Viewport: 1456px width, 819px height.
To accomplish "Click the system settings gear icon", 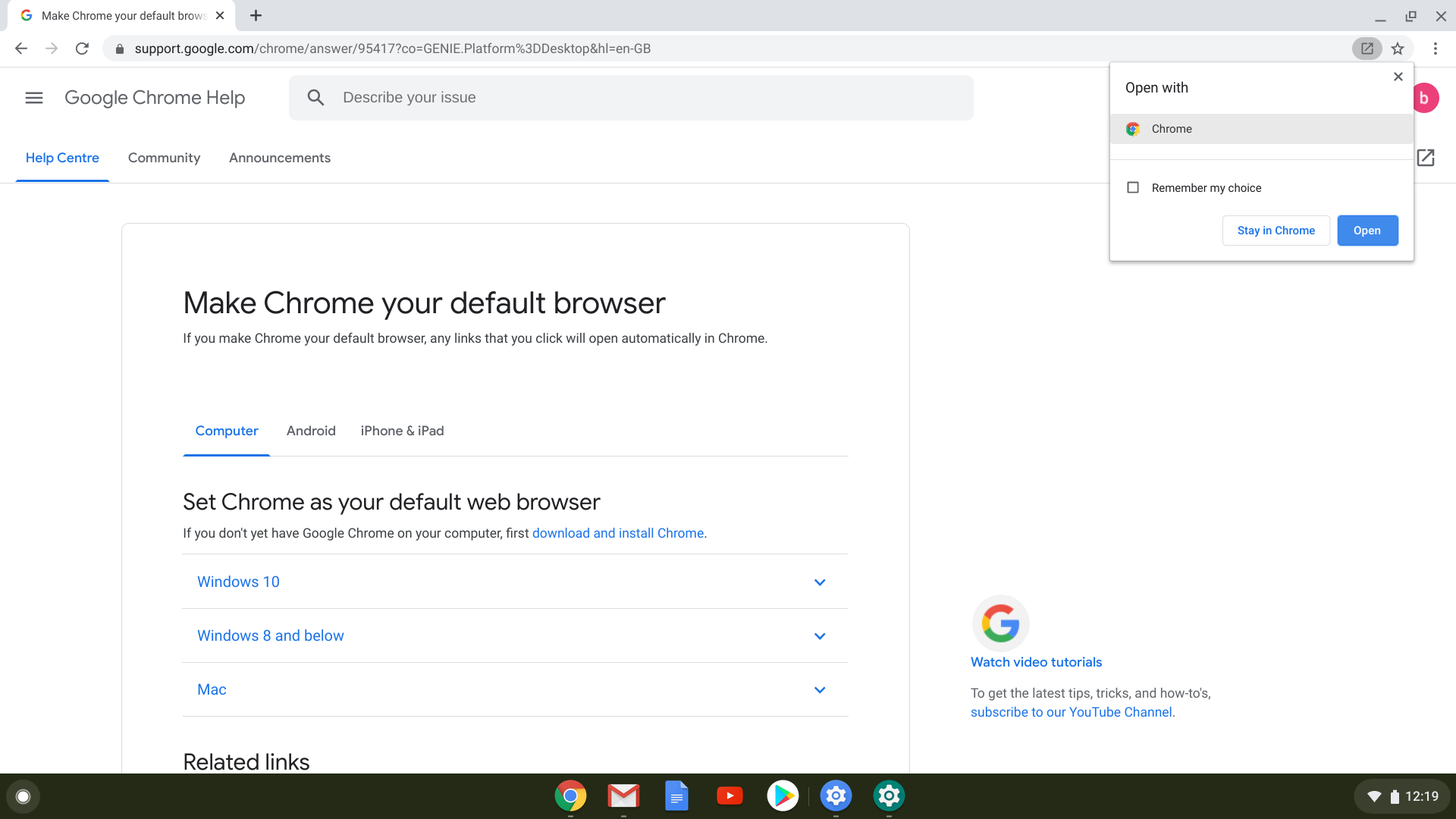I will [837, 795].
